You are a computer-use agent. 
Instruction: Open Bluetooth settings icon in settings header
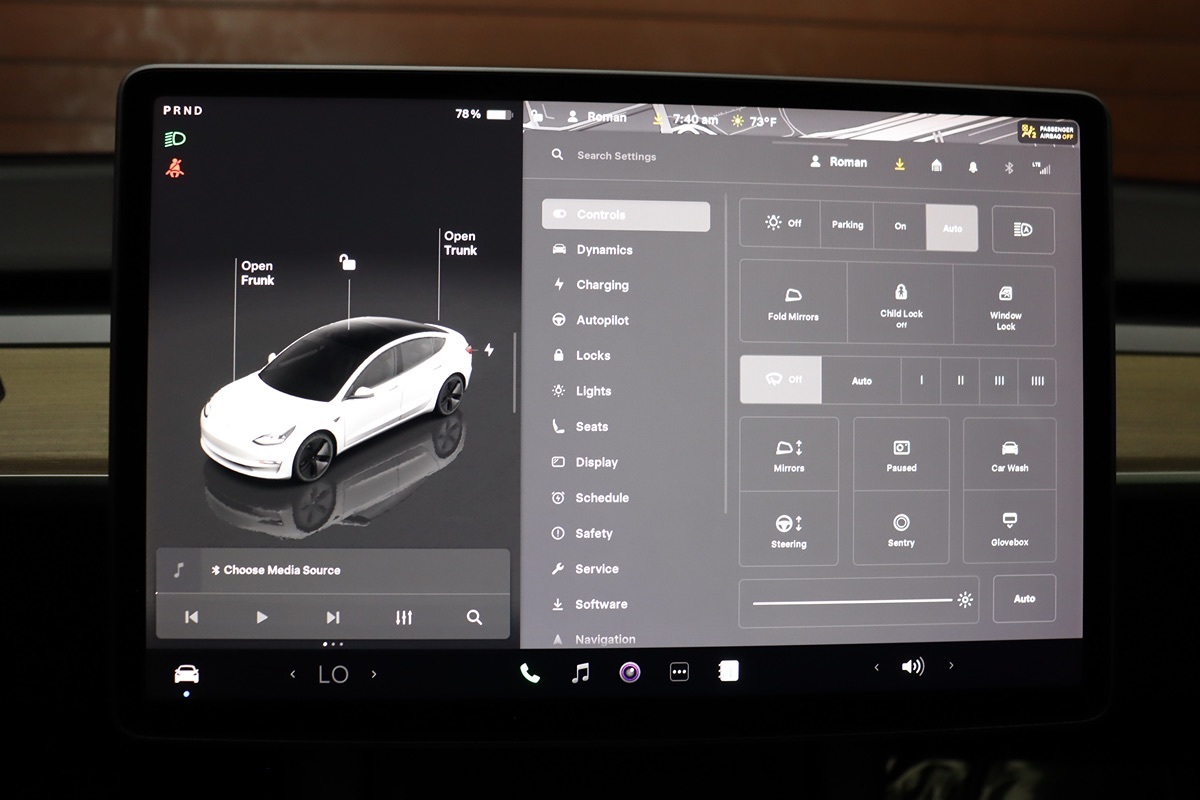point(1009,168)
